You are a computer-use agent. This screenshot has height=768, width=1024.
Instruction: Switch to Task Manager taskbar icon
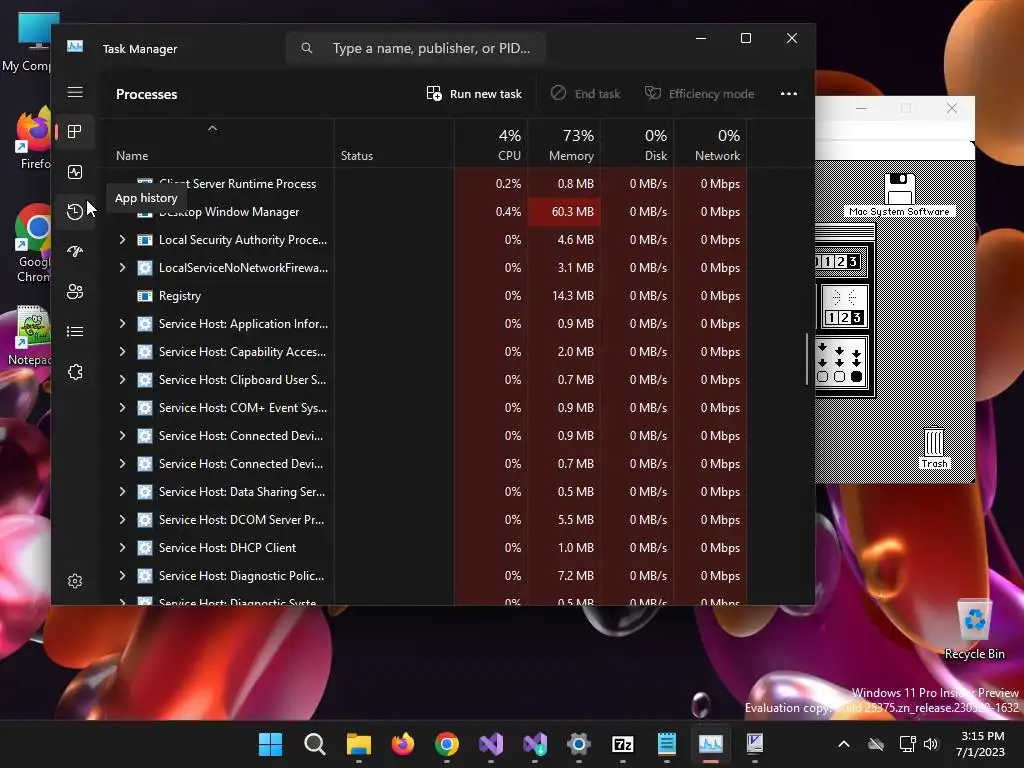[711, 744]
